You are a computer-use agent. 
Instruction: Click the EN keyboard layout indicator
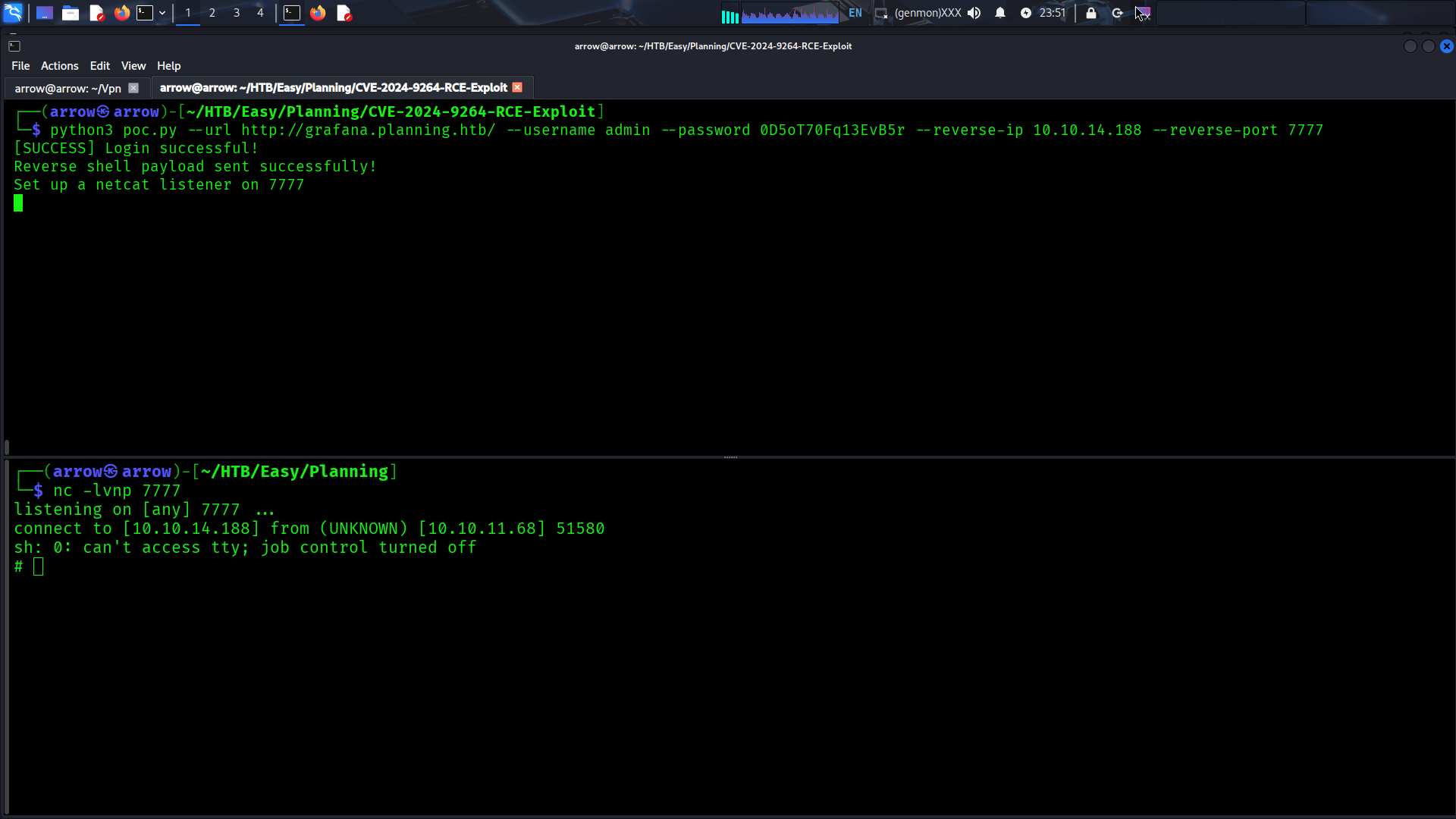coord(855,13)
